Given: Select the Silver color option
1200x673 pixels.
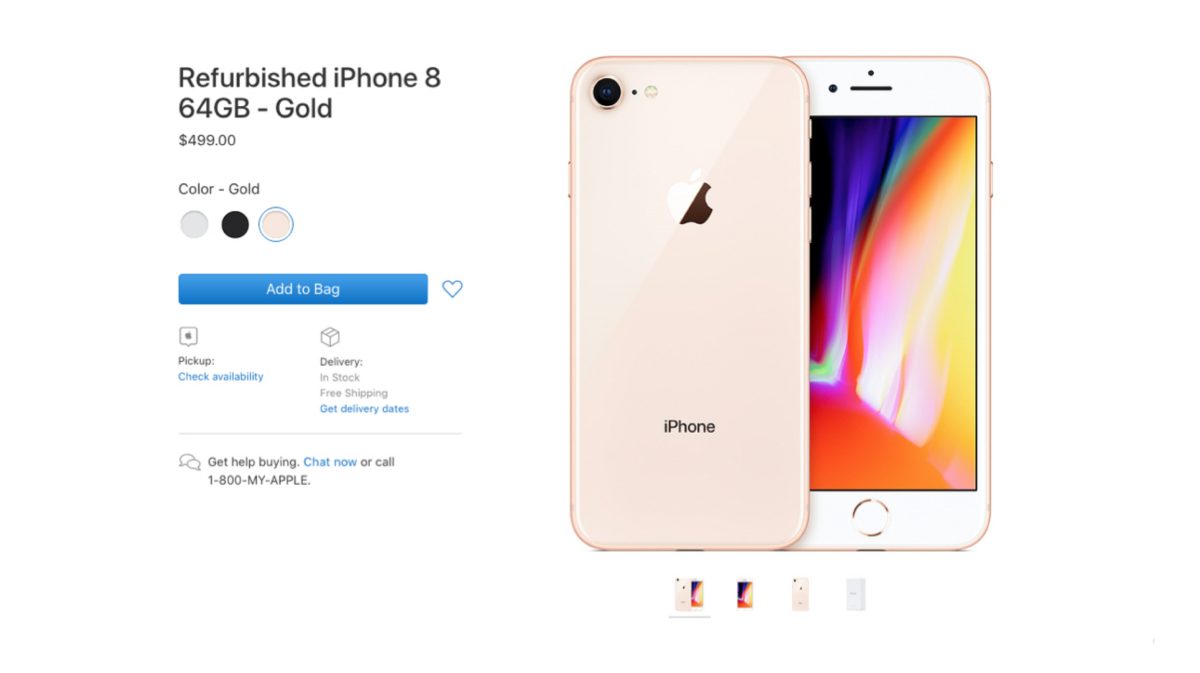Looking at the screenshot, I should point(194,225).
